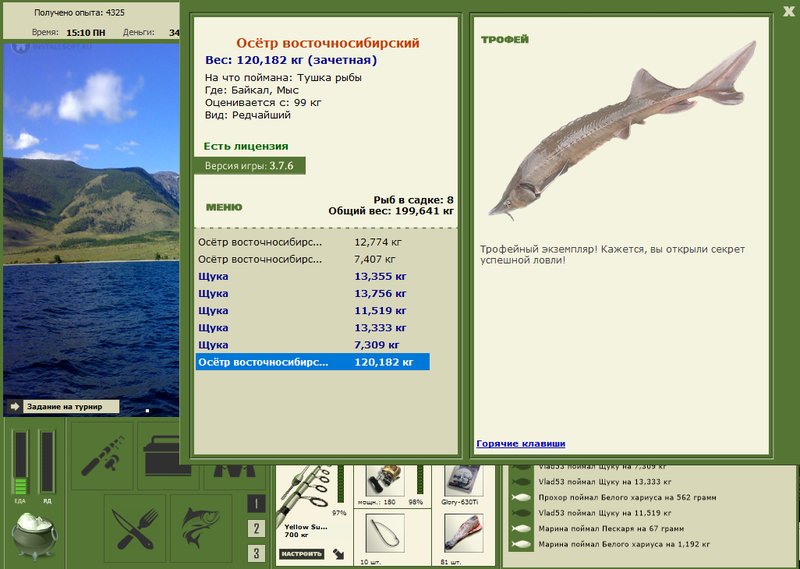
Task: Click the Glory-630Ti line slot
Action: tap(463, 480)
